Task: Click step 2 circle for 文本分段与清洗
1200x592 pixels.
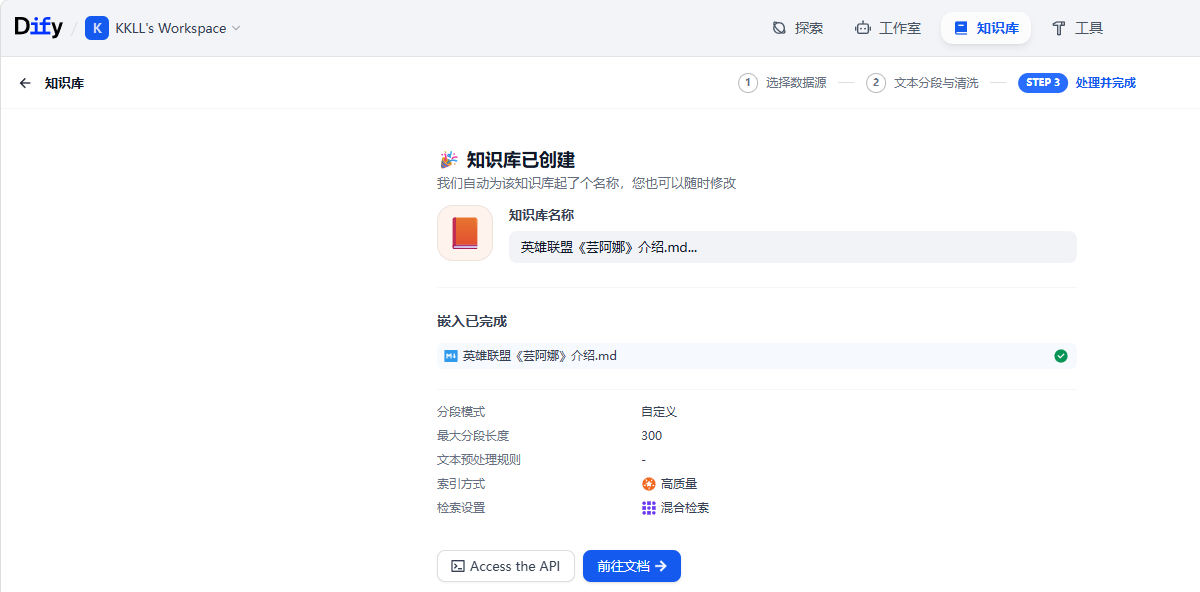Action: [876, 83]
